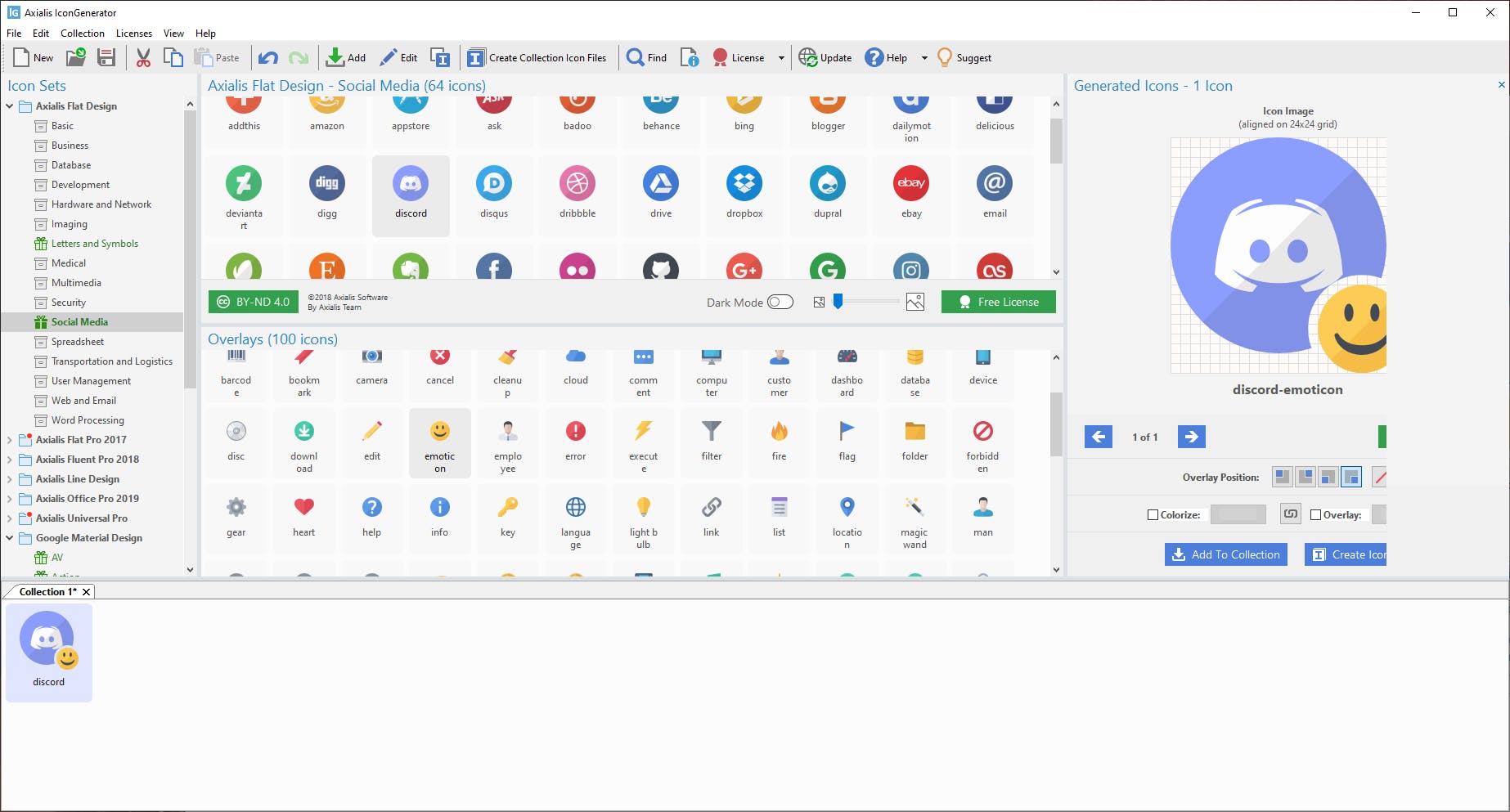The height and width of the screenshot is (812, 1510).
Task: Set overlay position to top-left
Action: [1283, 477]
